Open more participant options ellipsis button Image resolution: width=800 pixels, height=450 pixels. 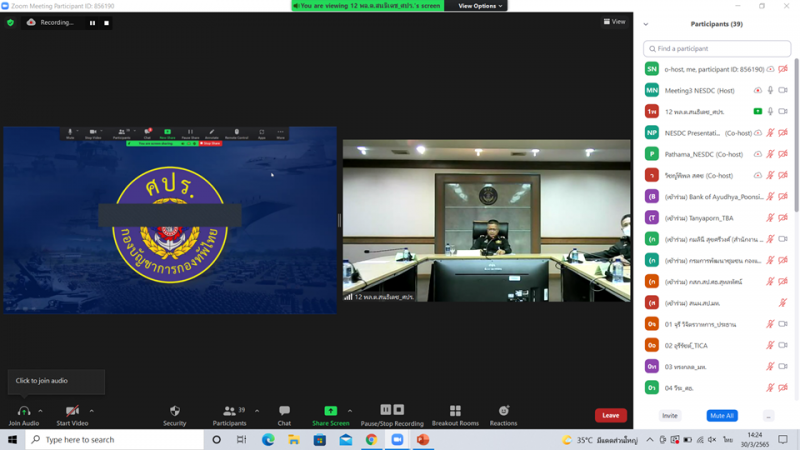768,416
